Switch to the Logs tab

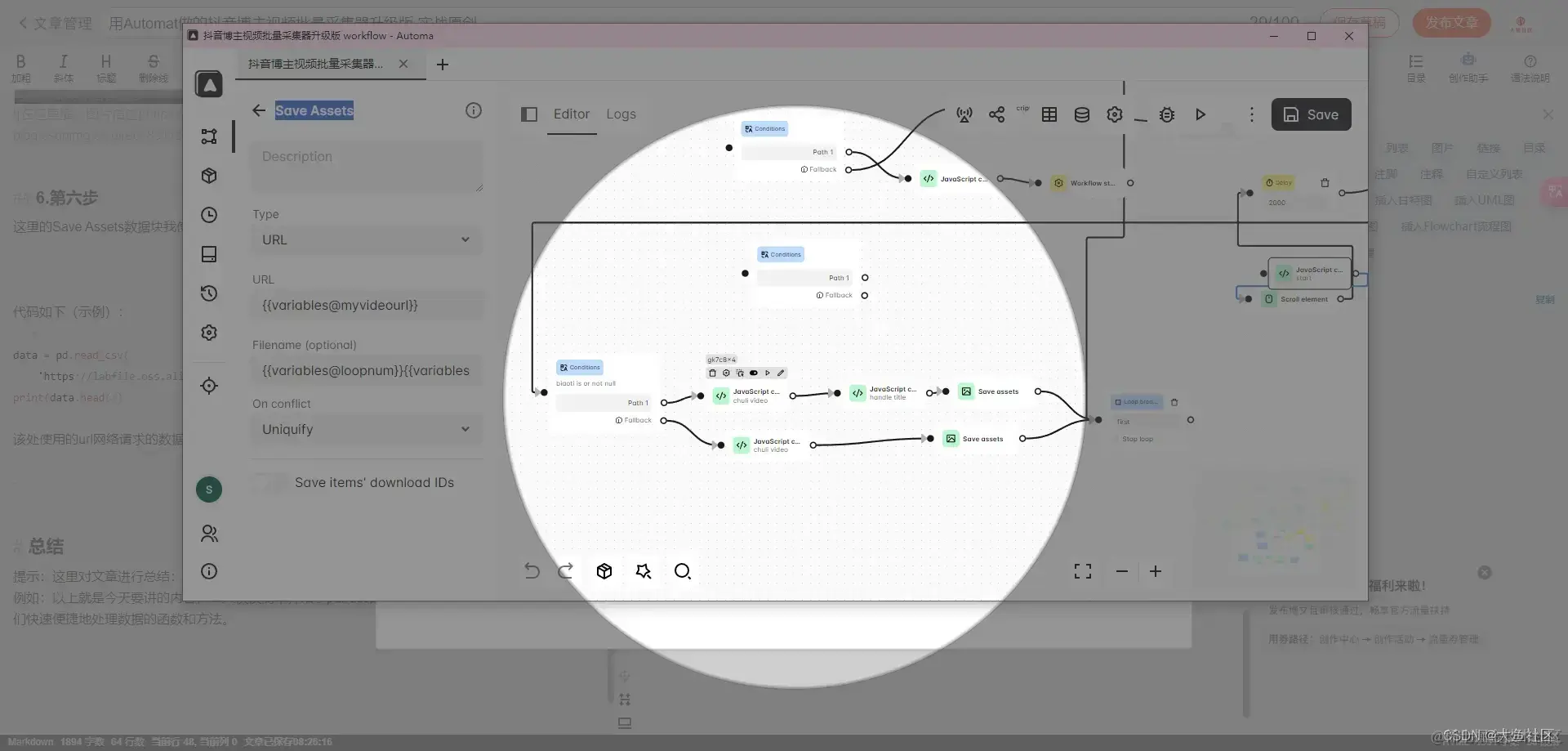point(621,114)
